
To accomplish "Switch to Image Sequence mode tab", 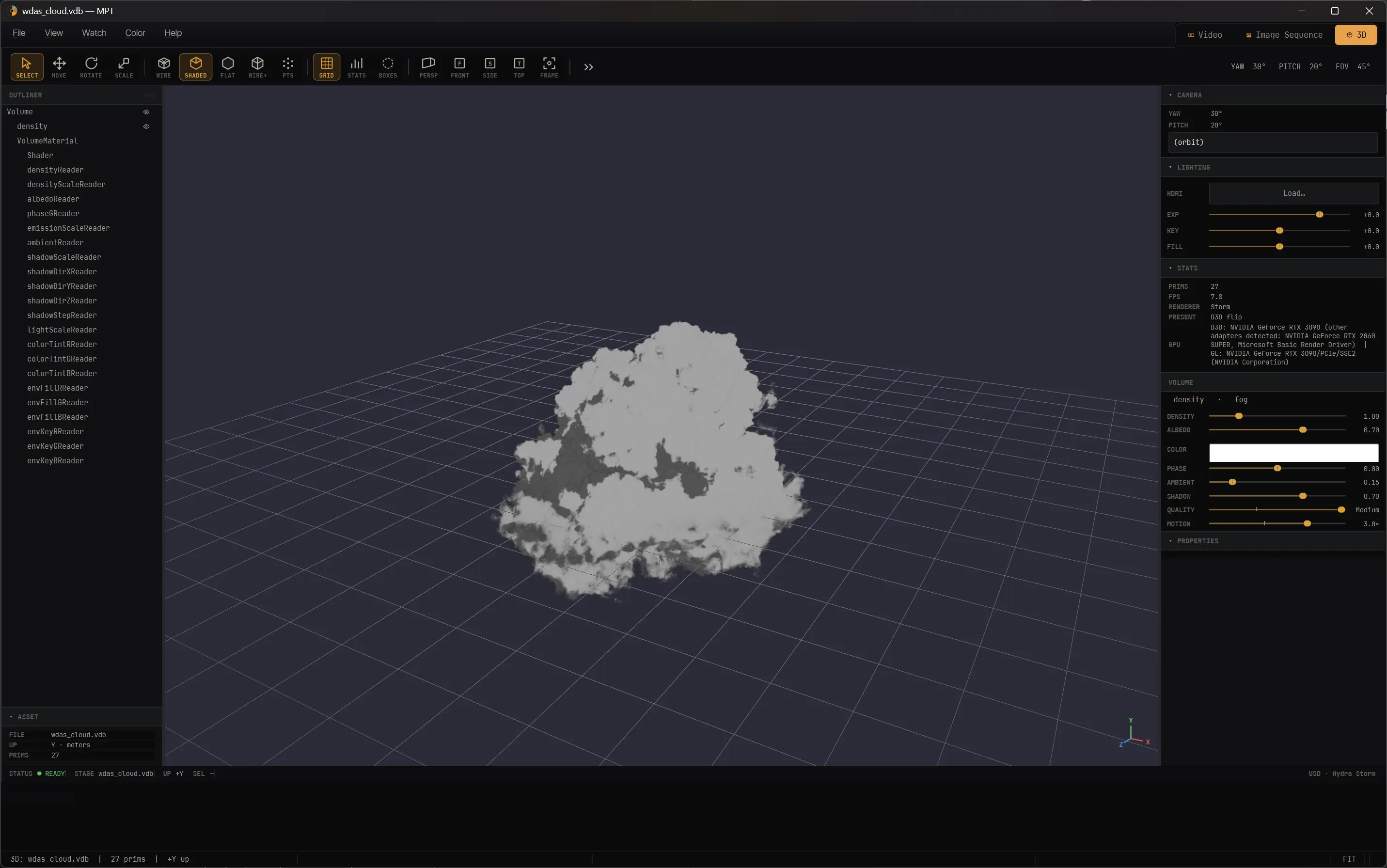I will point(1284,35).
